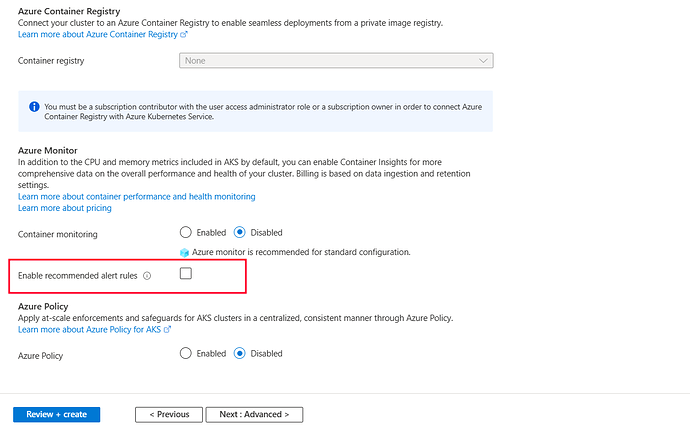
Task: Click external link icon beside Azure Container Registry
Action: [185, 34]
